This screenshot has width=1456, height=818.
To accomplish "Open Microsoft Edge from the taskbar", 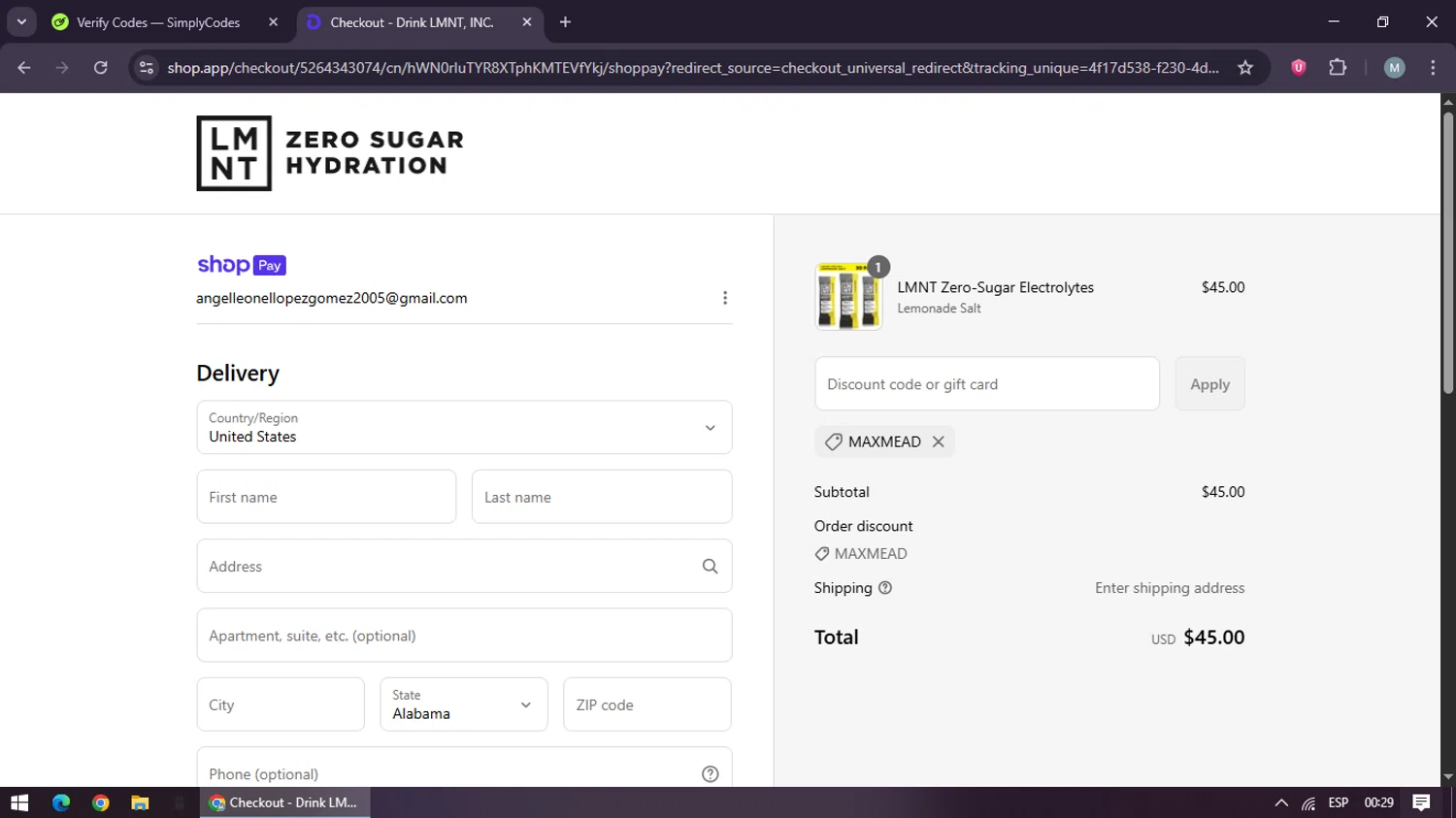I will 61,802.
